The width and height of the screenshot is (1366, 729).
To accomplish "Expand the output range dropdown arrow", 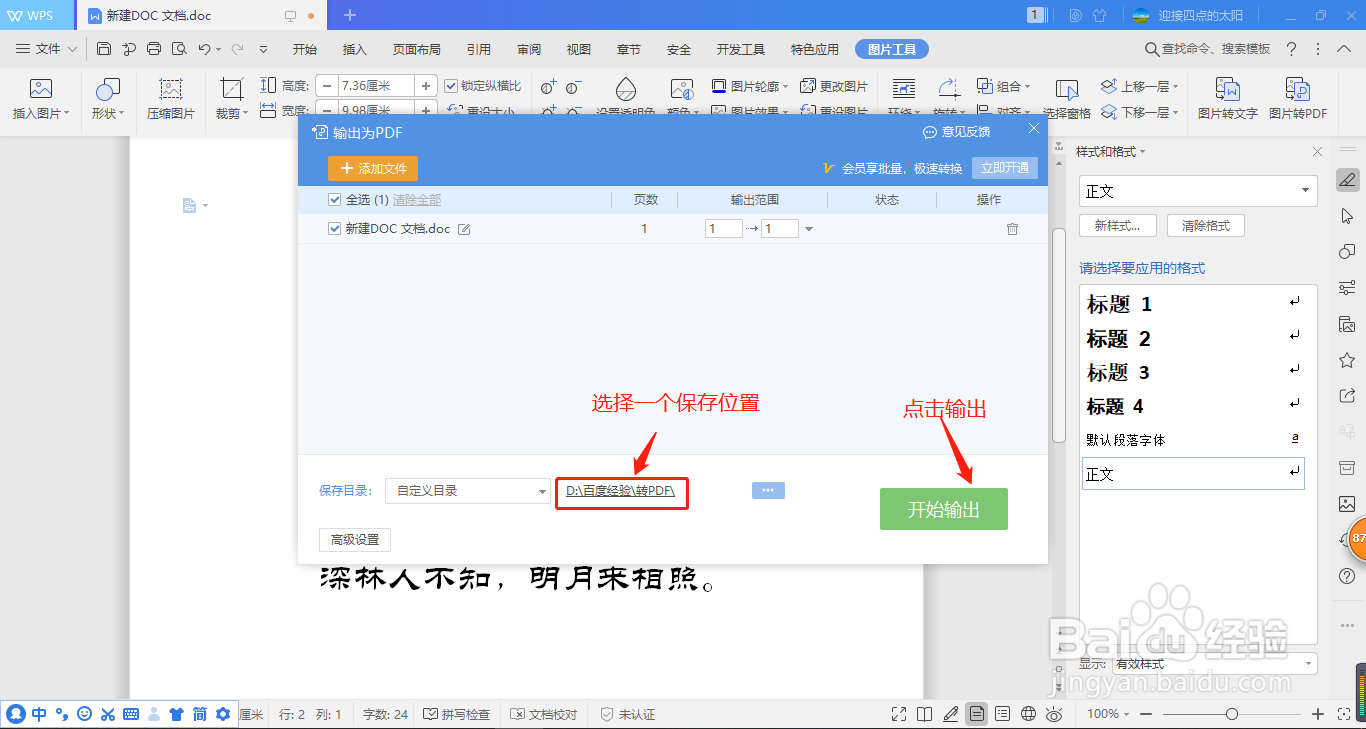I will point(810,227).
